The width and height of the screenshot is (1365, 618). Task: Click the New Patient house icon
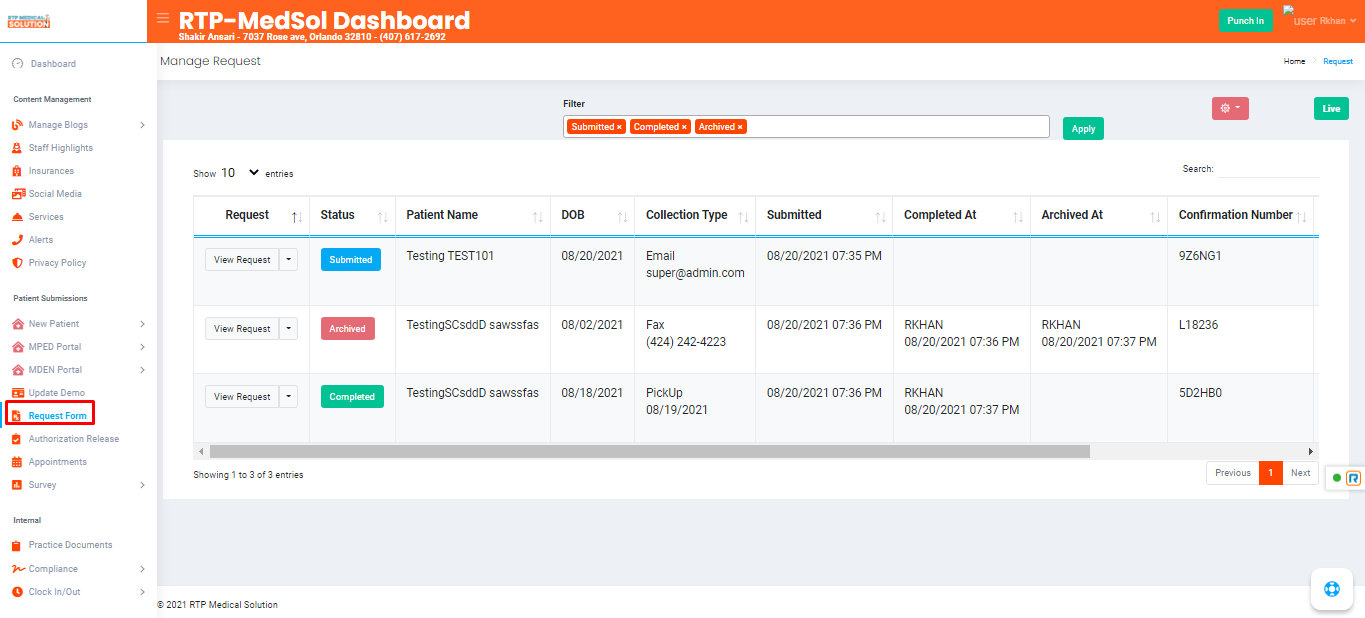17,324
